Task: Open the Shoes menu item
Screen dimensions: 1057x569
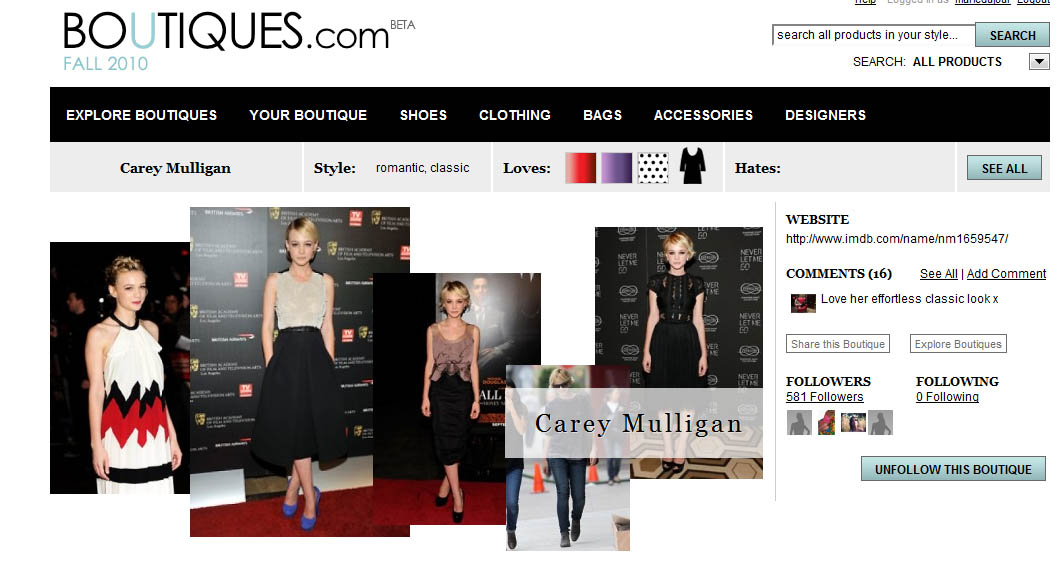Action: point(423,115)
